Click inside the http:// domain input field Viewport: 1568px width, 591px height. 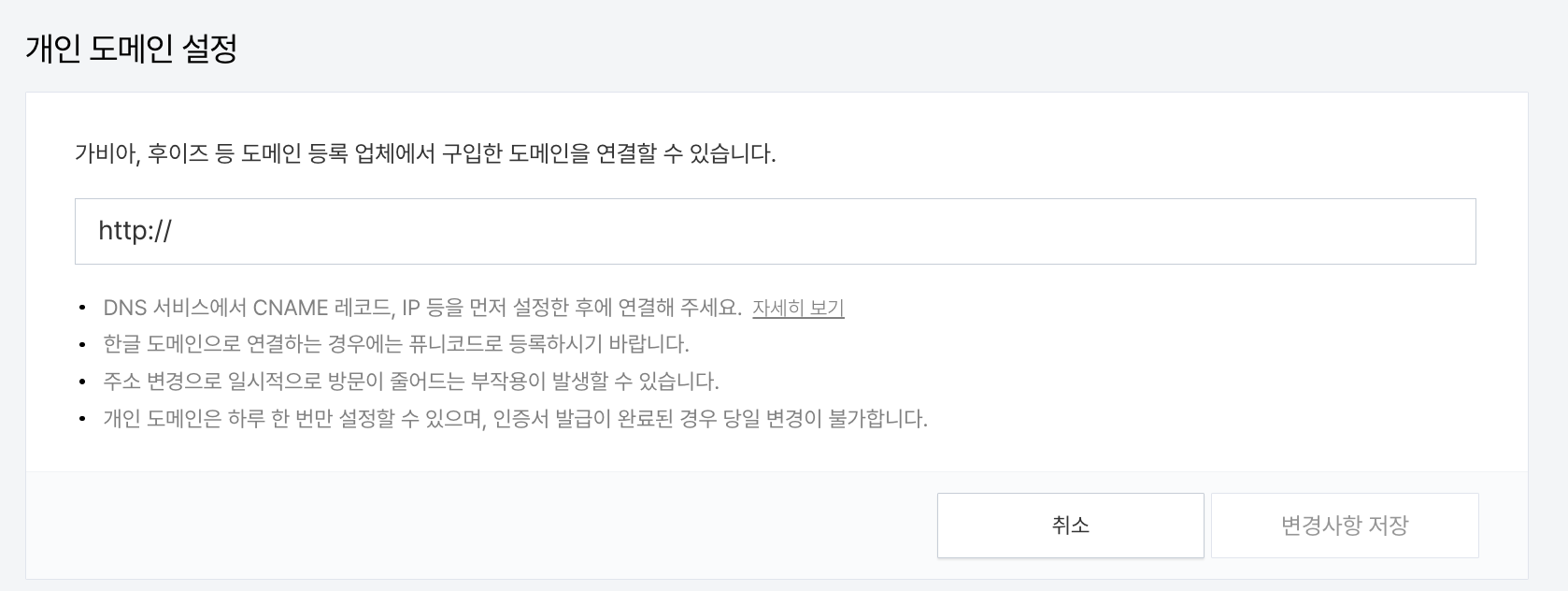pos(776,231)
